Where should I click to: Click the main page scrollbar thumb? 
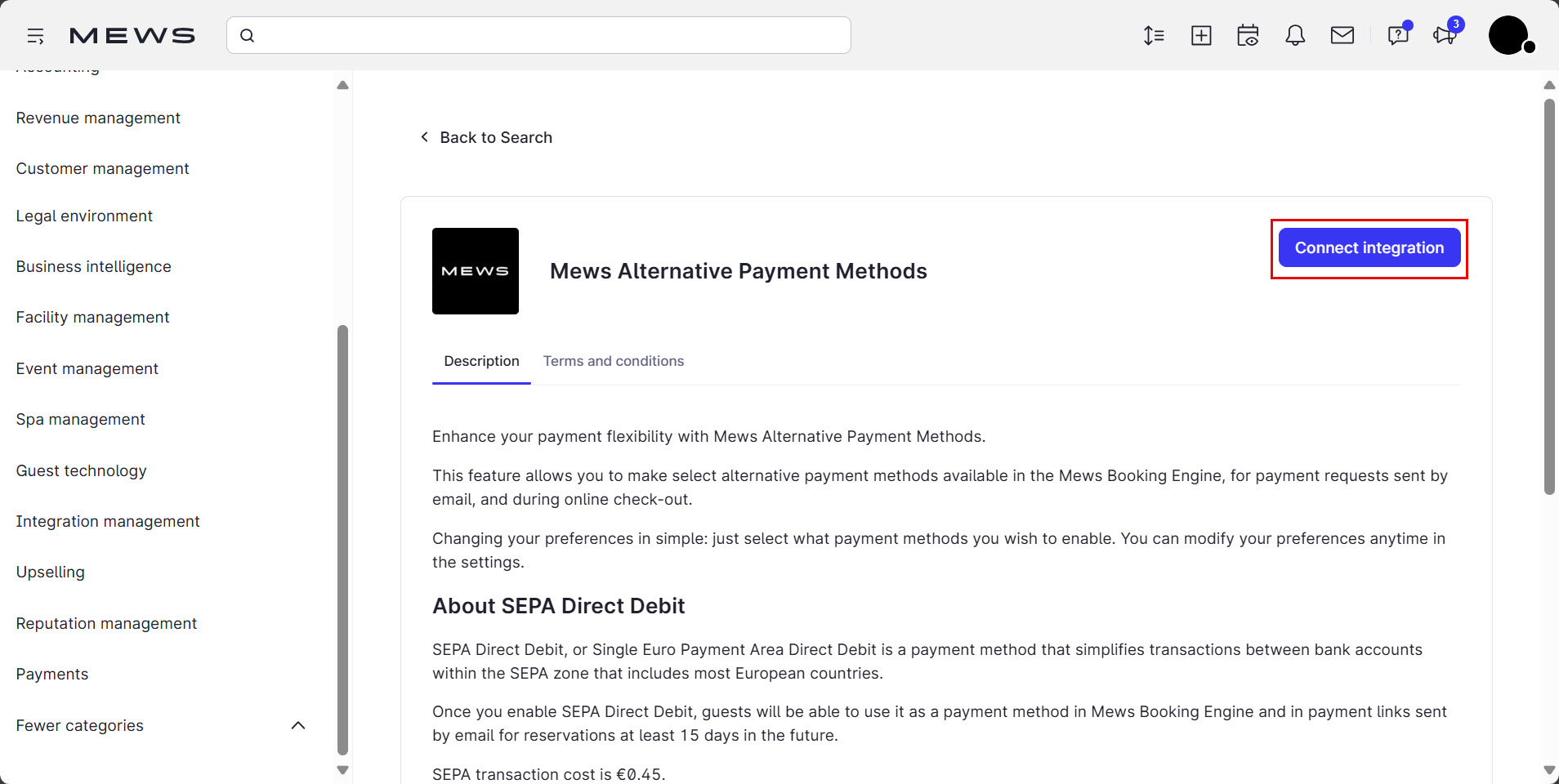click(x=1549, y=296)
